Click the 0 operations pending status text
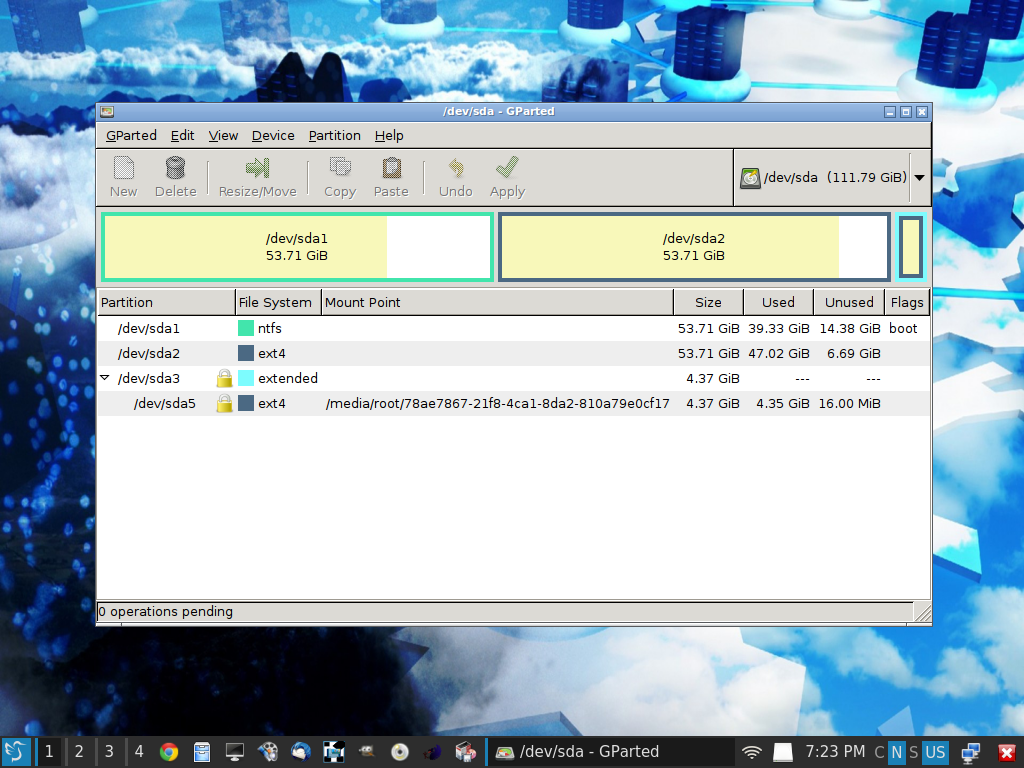This screenshot has width=1024, height=768. pyautogui.click(x=165, y=611)
